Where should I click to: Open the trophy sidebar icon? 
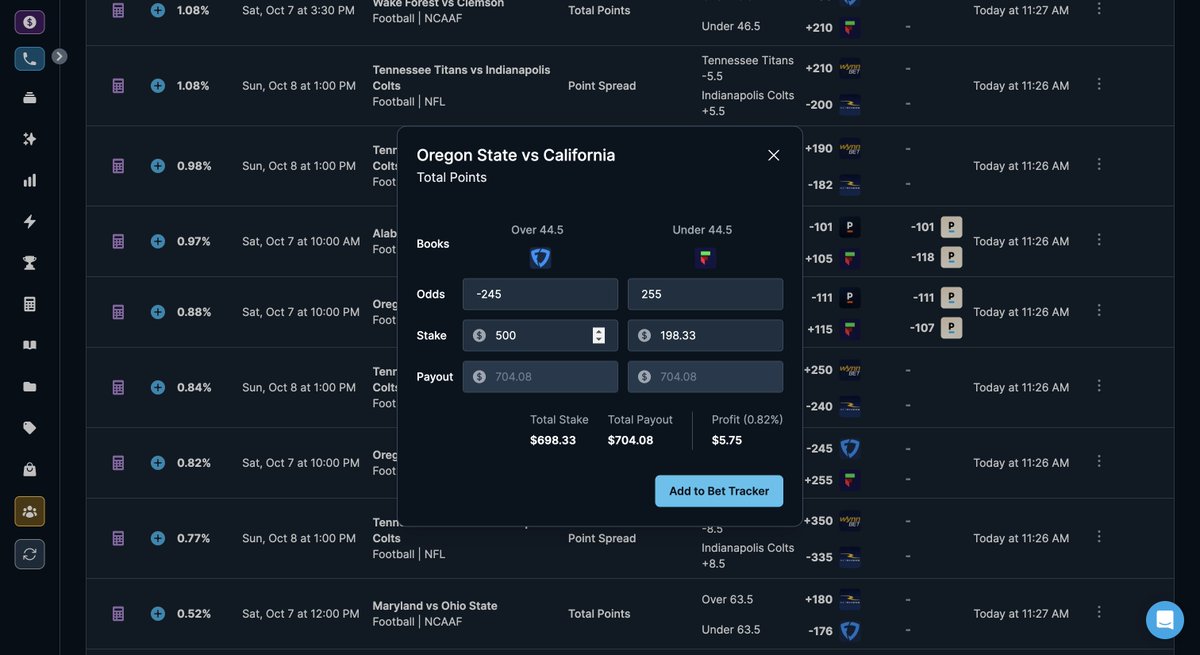pos(29,263)
